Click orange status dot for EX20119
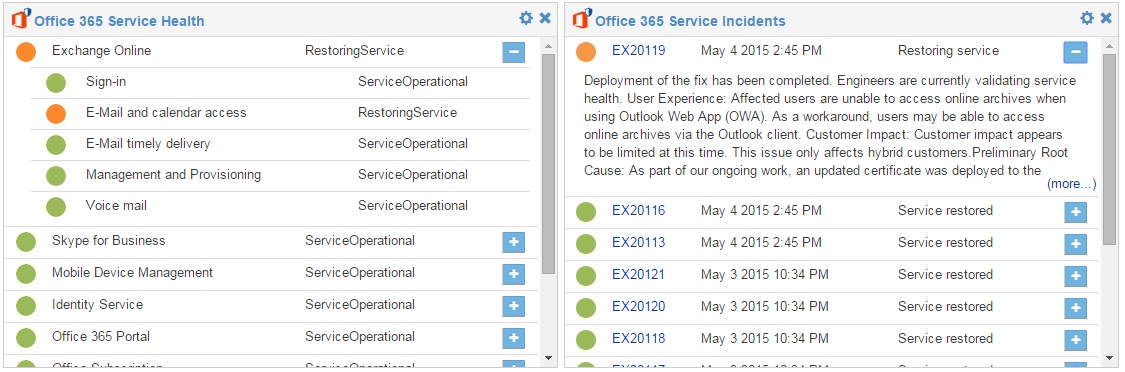Screen dimensions: 1125x372 [x=586, y=52]
